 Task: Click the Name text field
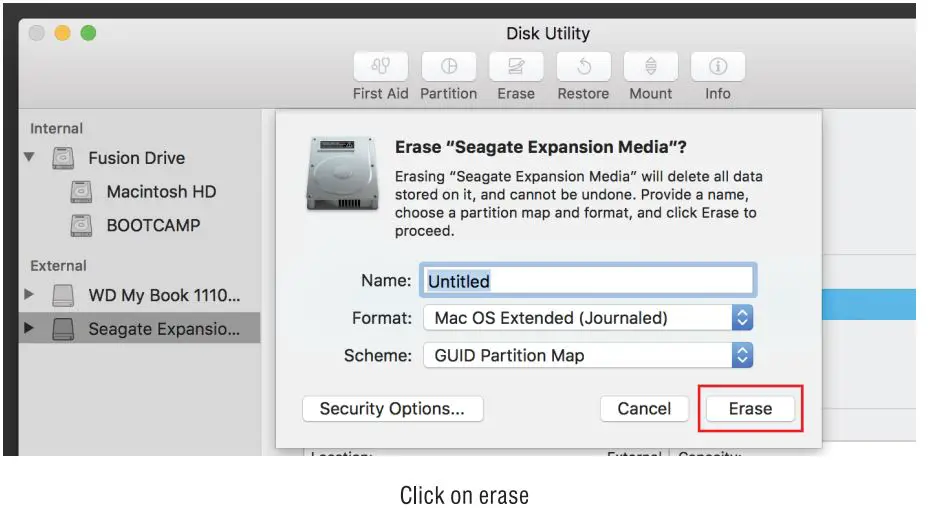(588, 281)
